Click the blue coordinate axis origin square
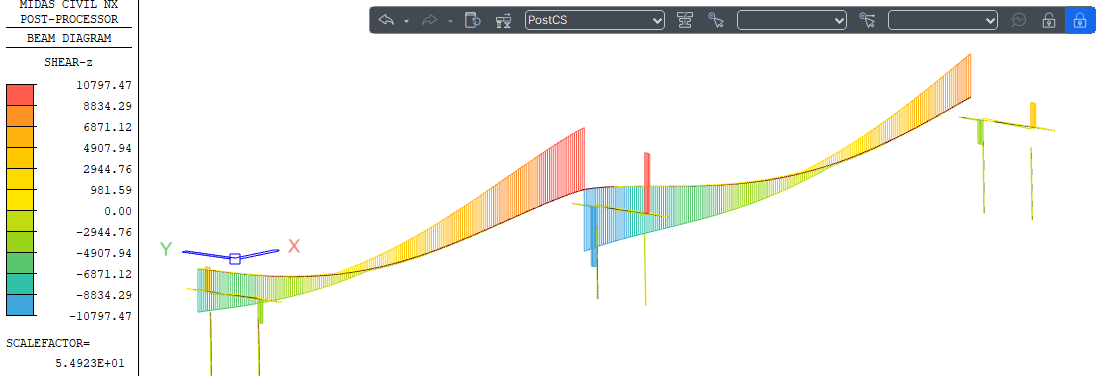Viewport: 1097px width, 376px height. coord(235,258)
